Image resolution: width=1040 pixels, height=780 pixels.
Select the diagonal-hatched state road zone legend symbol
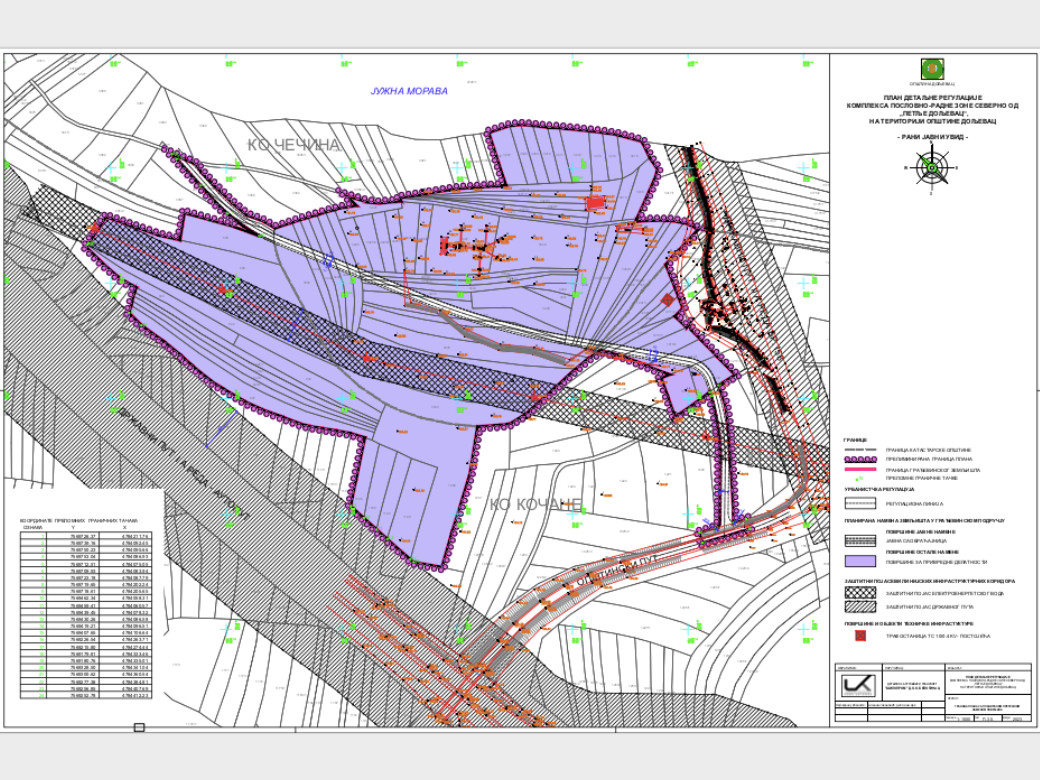click(x=858, y=606)
